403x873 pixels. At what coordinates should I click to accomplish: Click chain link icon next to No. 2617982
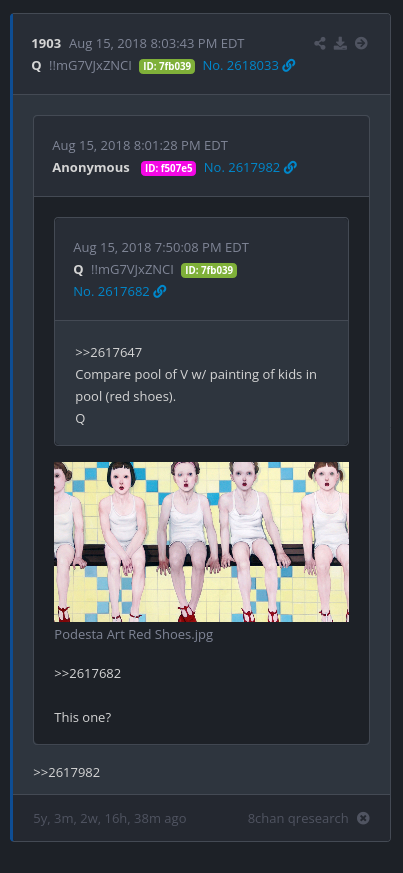[290, 168]
